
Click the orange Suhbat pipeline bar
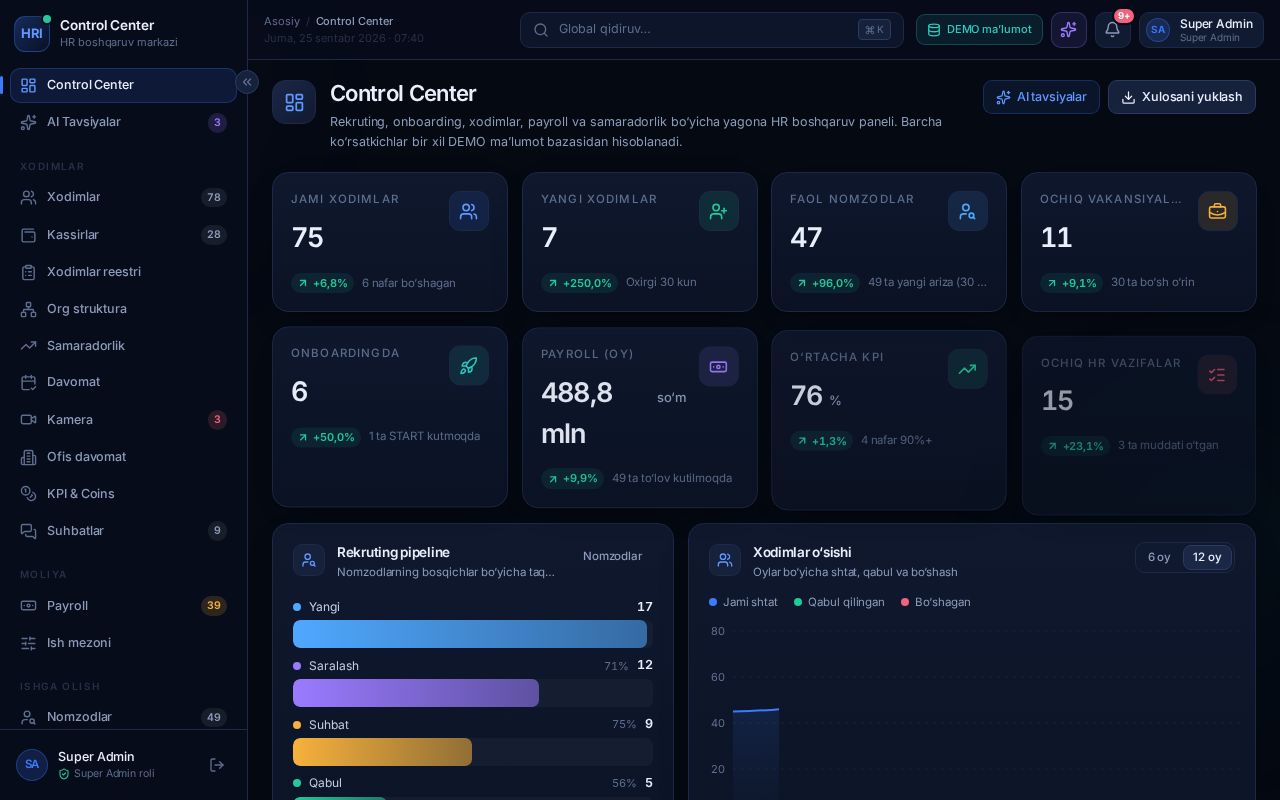pyautogui.click(x=382, y=752)
